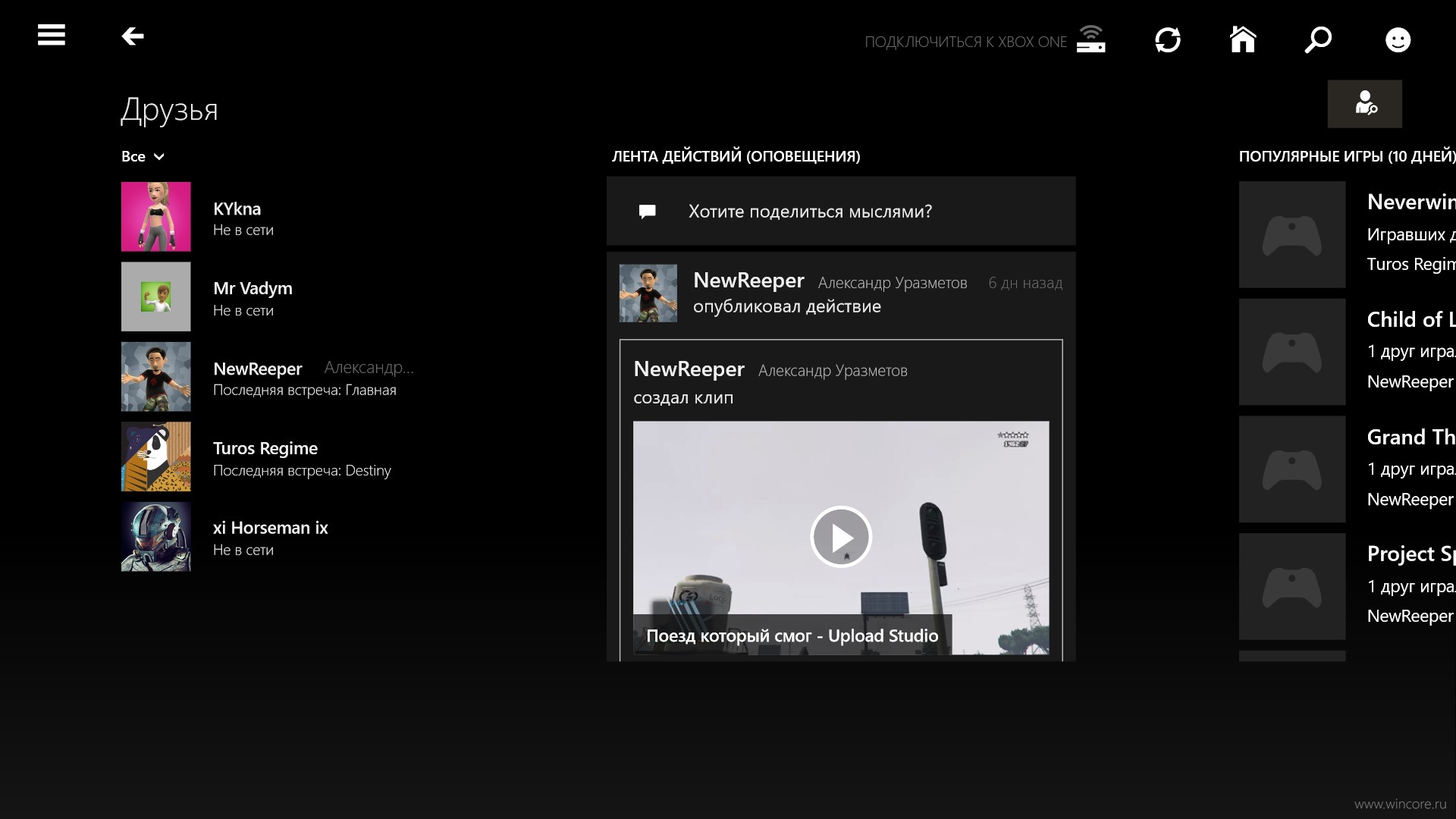Open Grand Theft Auto controller thumbnail

[x=1292, y=469]
